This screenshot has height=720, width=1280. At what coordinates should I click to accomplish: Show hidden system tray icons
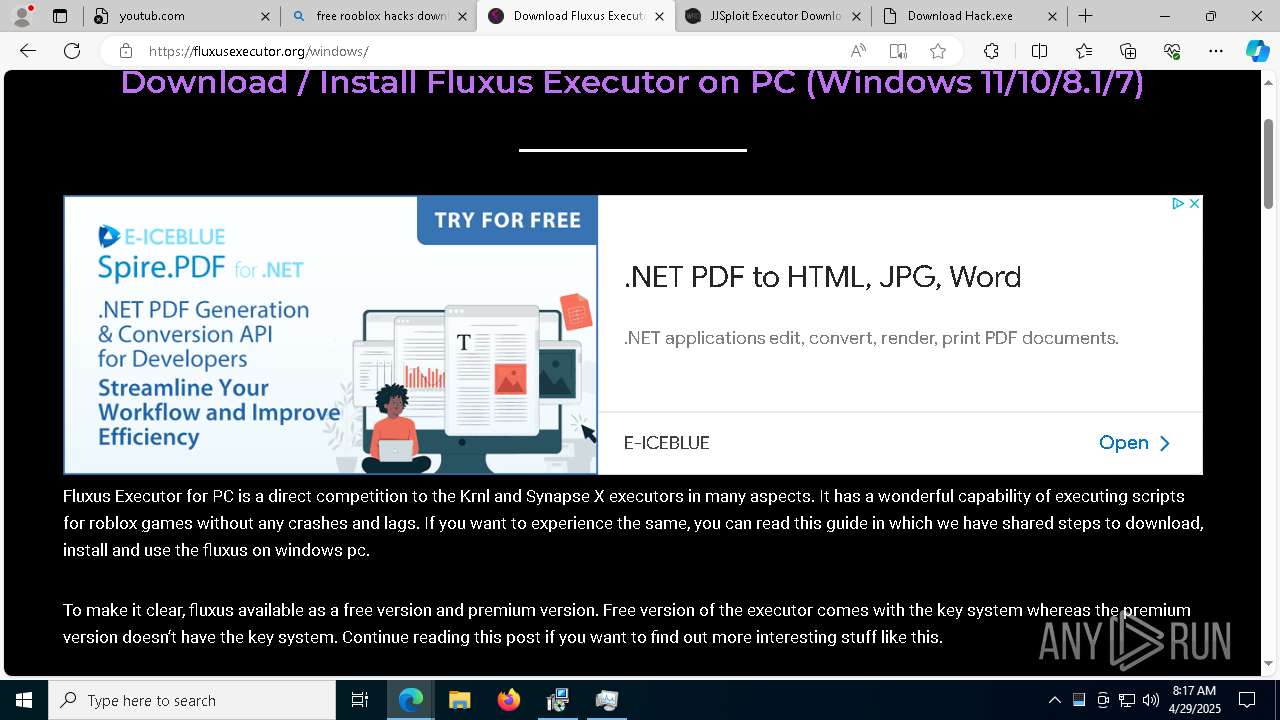tap(1054, 700)
